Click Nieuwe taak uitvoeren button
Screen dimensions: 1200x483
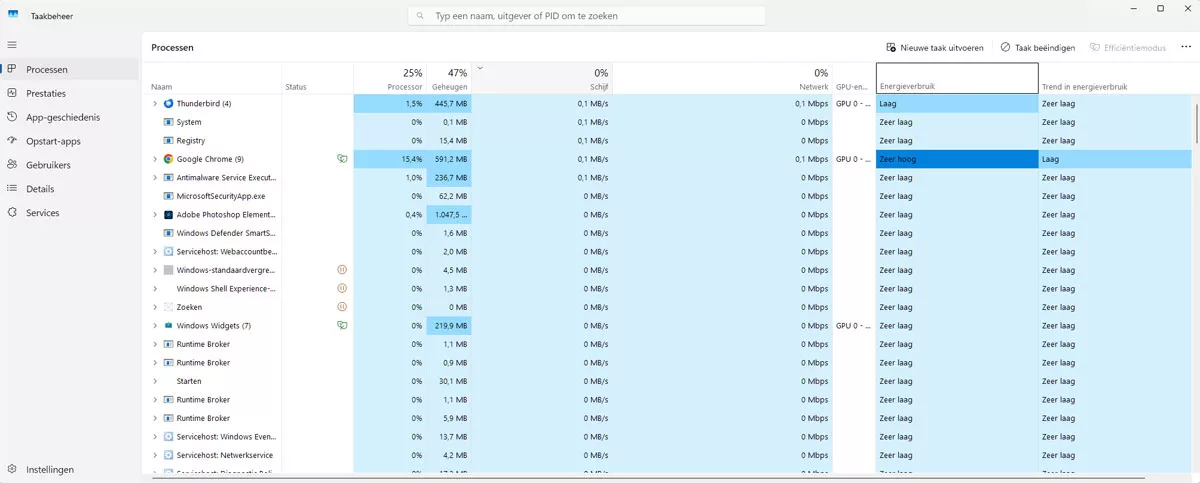tap(934, 47)
